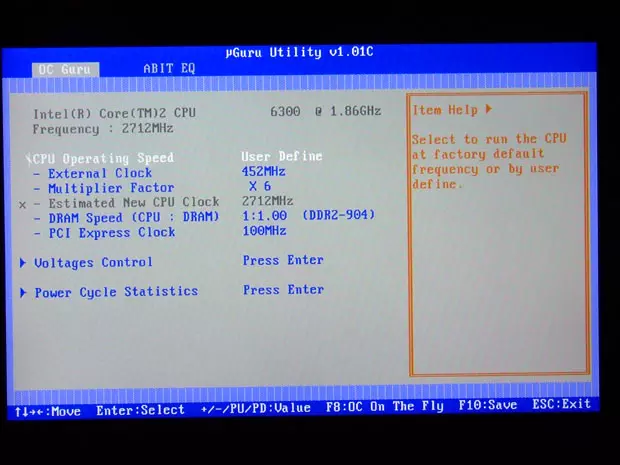Click the Frequency : 2712MHz readout
620x465 pixels.
coord(103,129)
